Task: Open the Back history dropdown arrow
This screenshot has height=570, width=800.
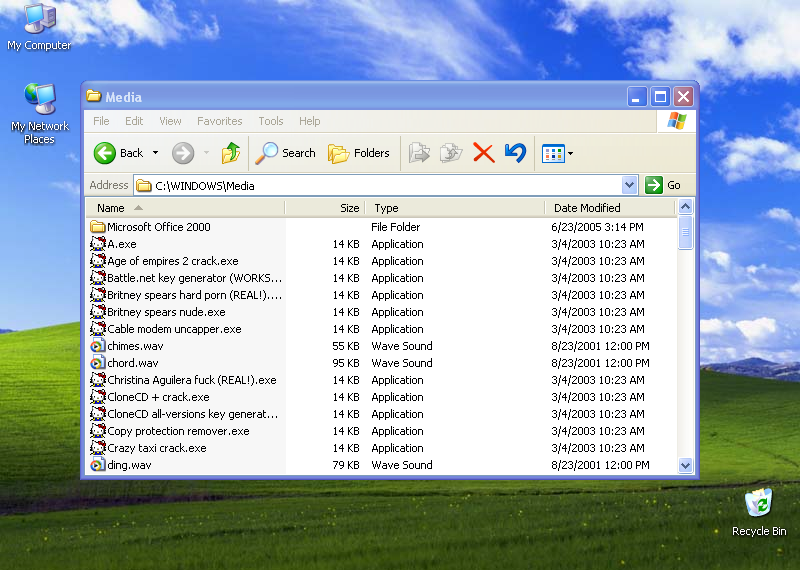Action: tap(156, 153)
